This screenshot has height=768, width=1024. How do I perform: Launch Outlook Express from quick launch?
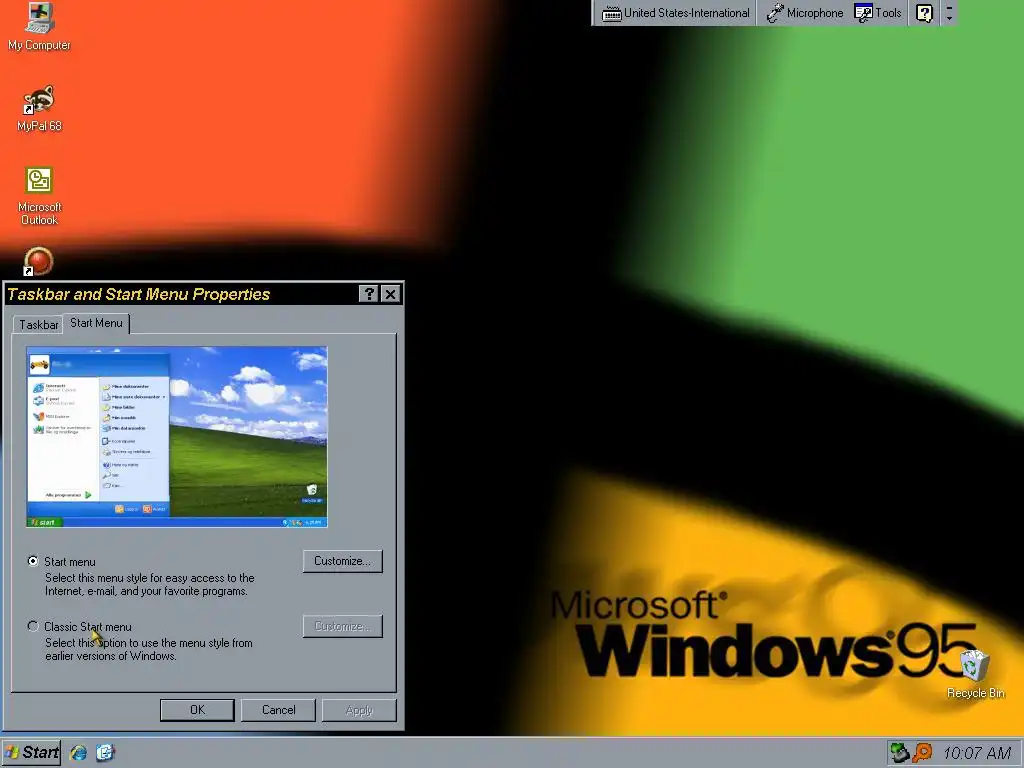[x=105, y=752]
